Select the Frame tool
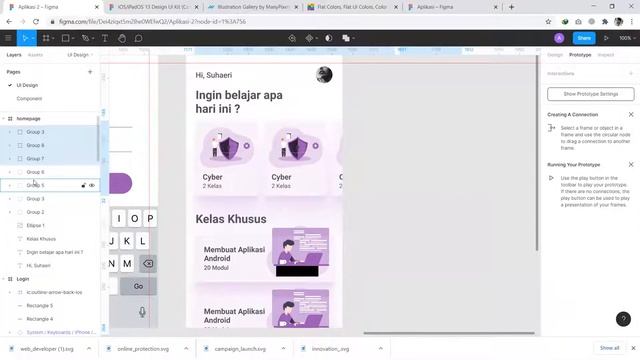The width and height of the screenshot is (640, 360). (46, 38)
